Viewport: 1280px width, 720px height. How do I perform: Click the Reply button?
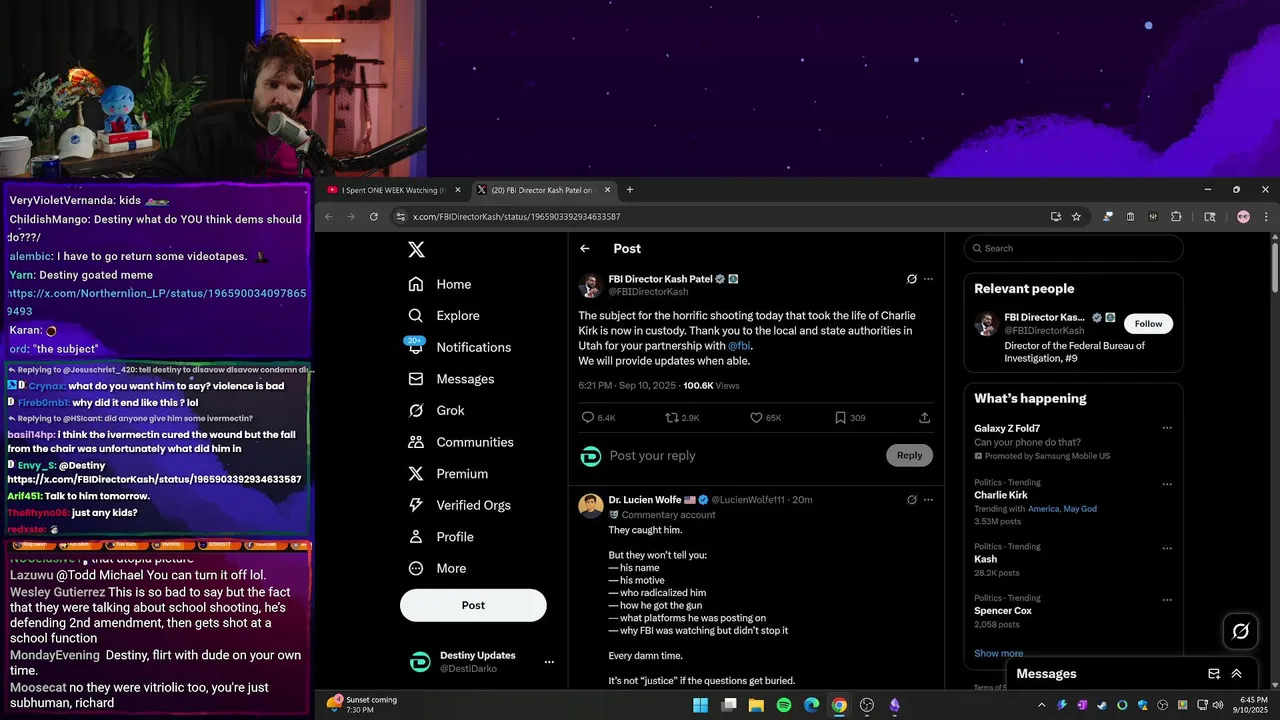[909, 455]
